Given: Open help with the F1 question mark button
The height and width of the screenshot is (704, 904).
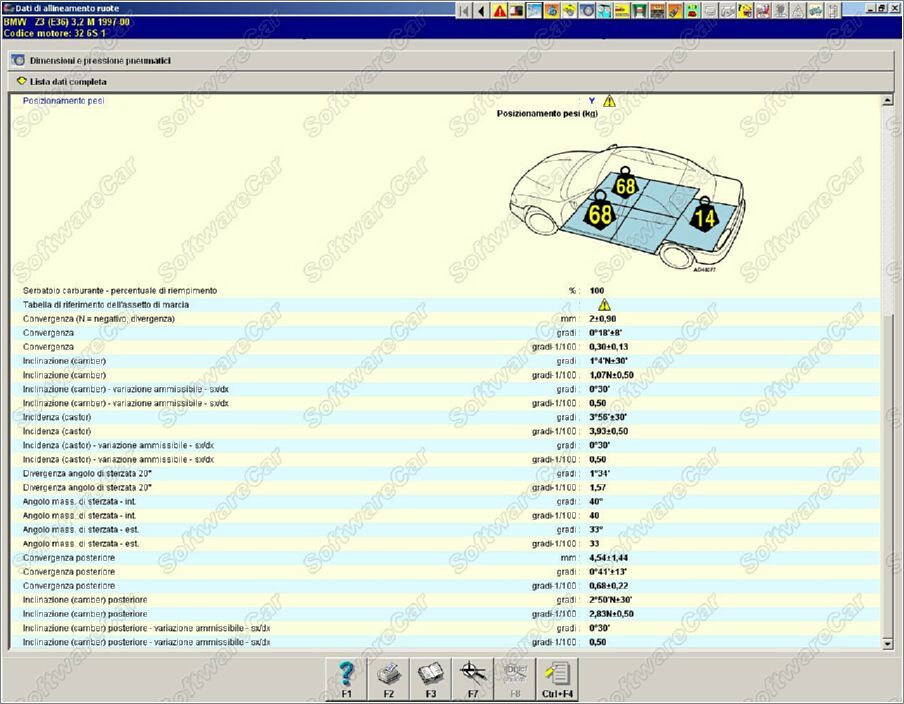Looking at the screenshot, I should [x=346, y=679].
